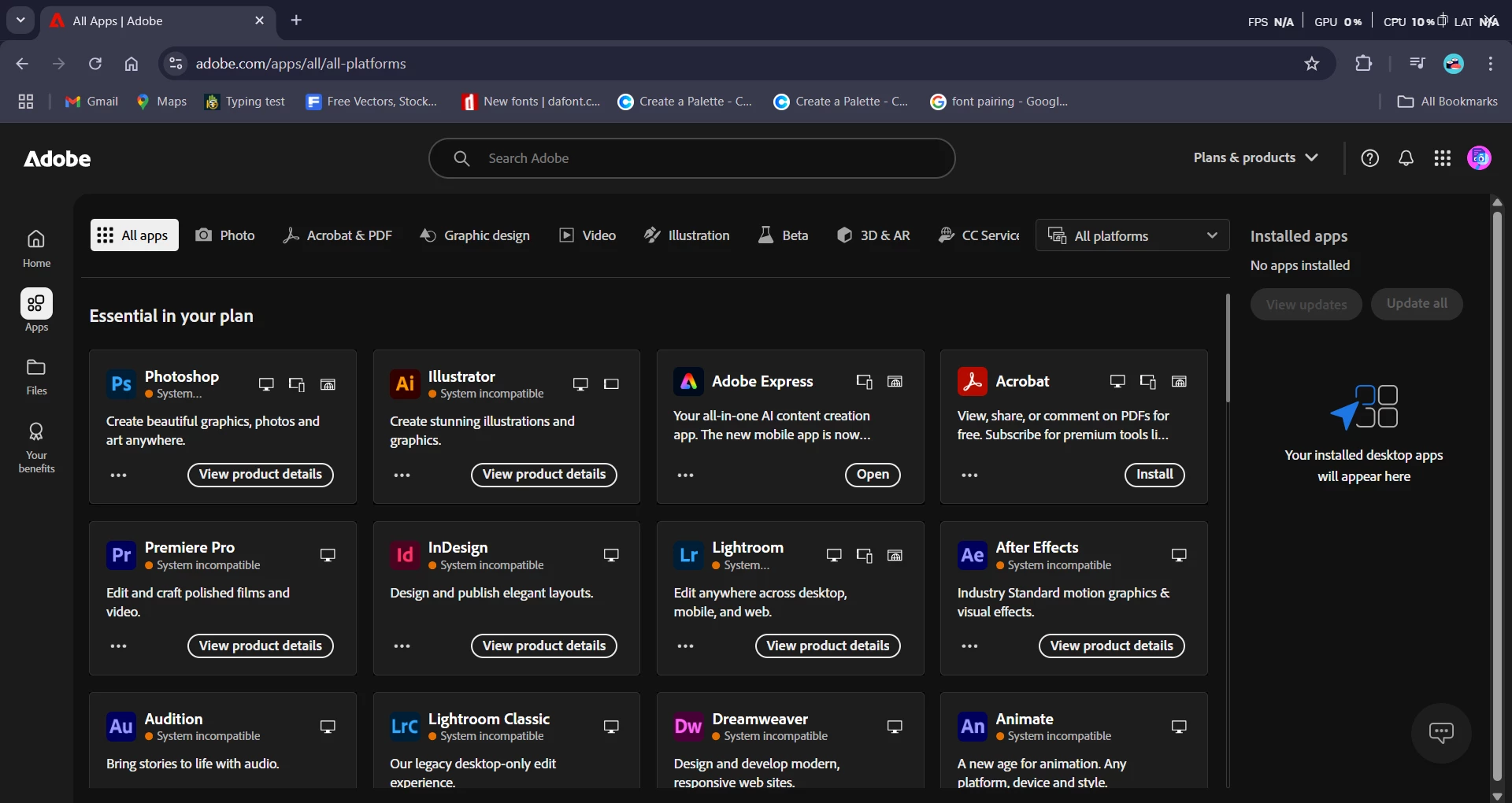Image resolution: width=1512 pixels, height=803 pixels.
Task: Open the browser tab search dropdown
Action: coord(20,20)
